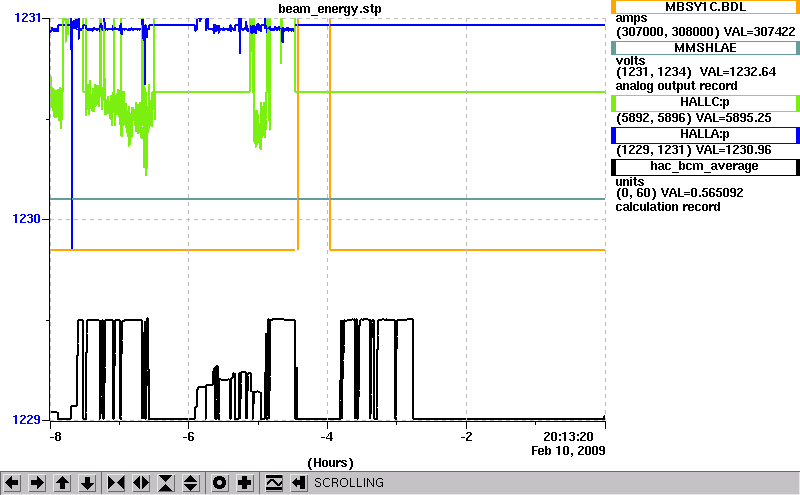Click the pan left arrow button
Image resolution: width=800 pixels, height=495 pixels.
(12, 483)
